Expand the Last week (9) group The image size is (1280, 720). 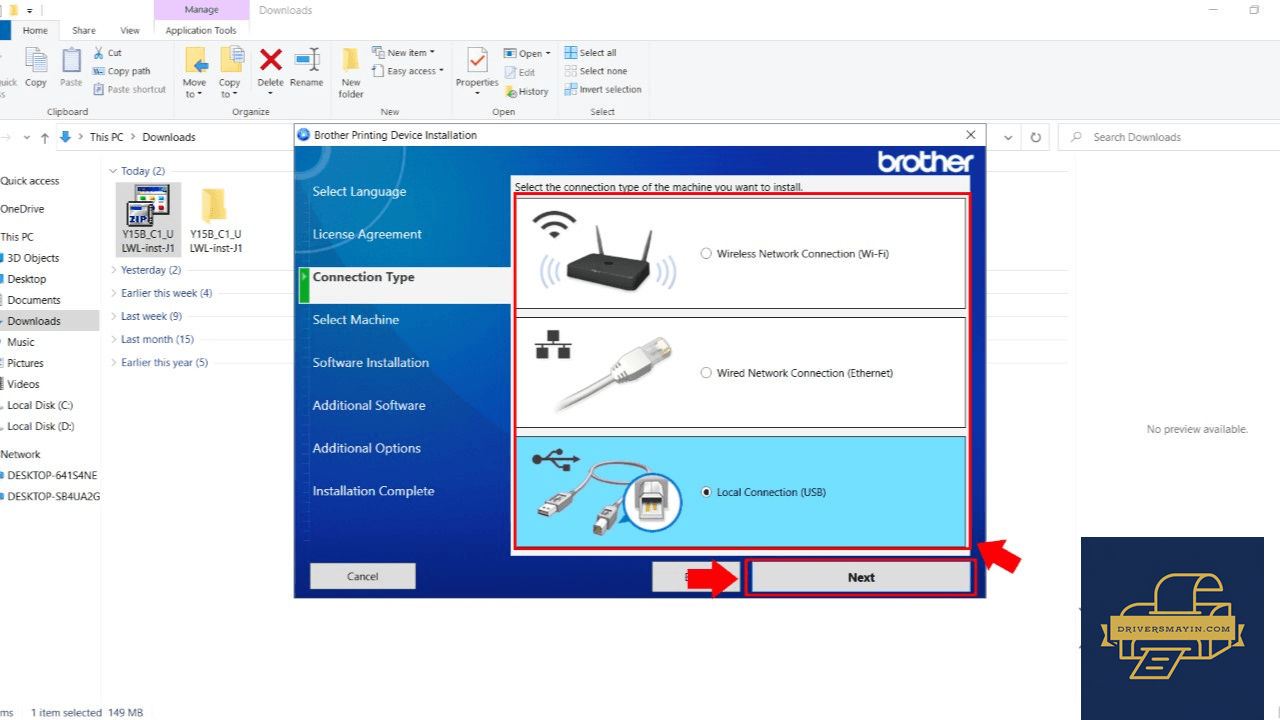click(113, 316)
